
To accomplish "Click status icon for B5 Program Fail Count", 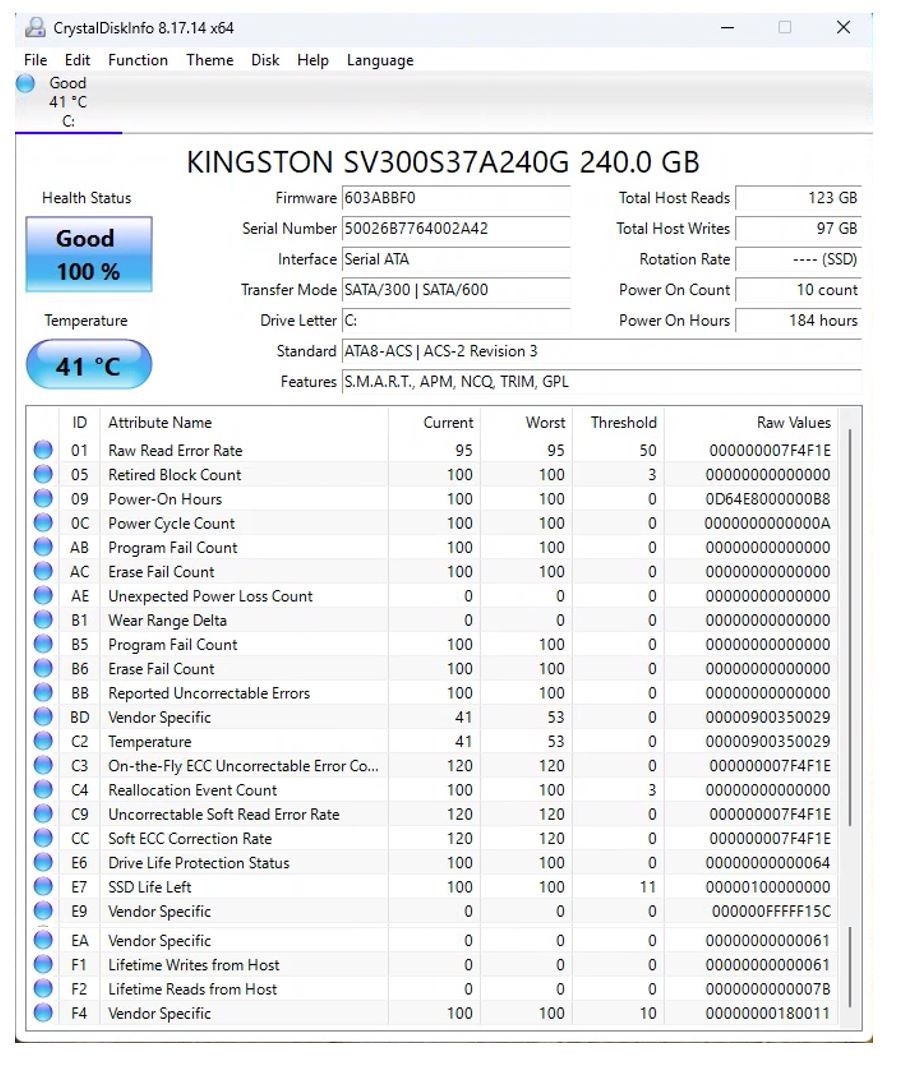I will (43, 644).
